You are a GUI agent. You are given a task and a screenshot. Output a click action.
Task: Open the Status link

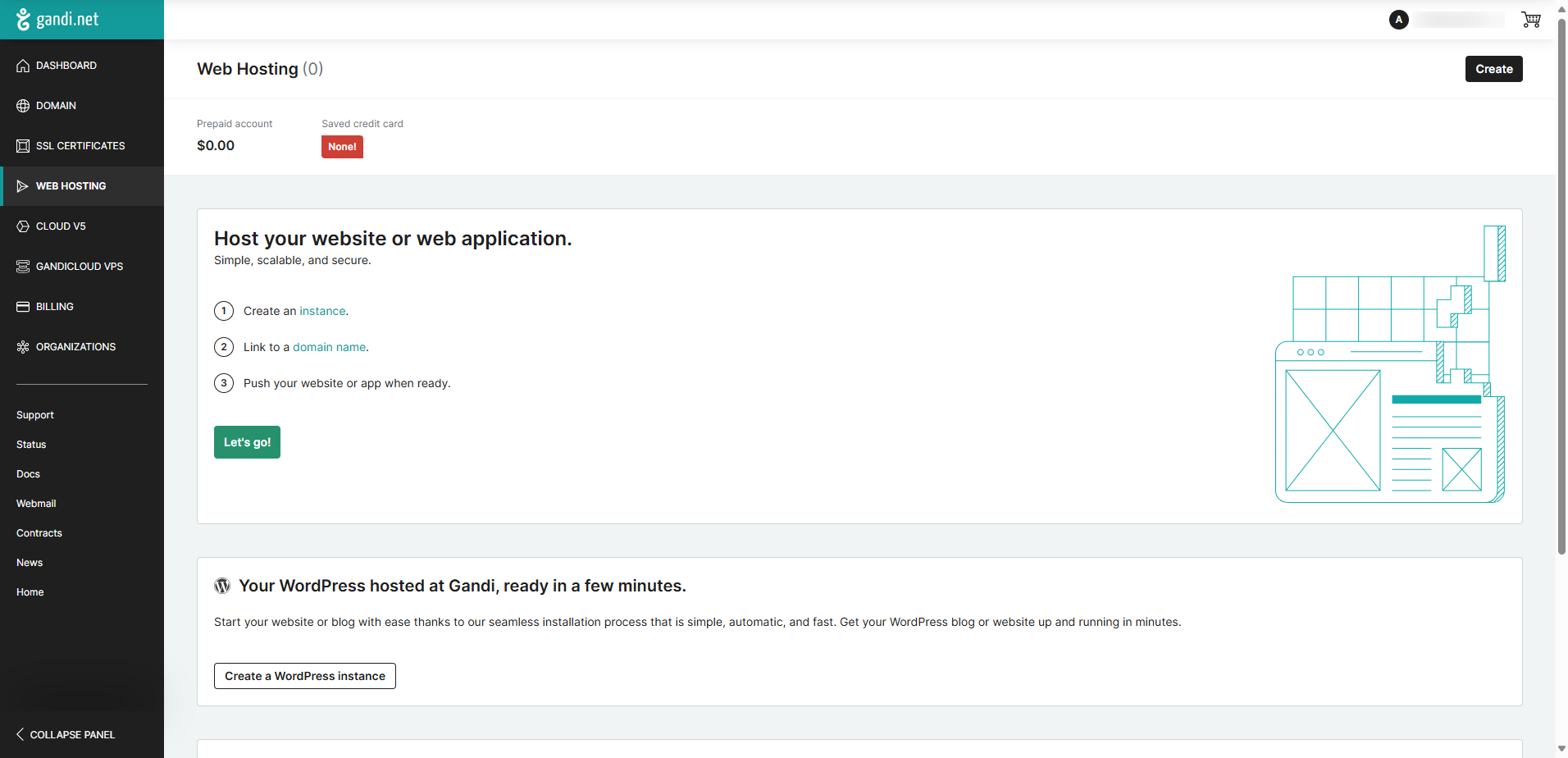click(x=31, y=445)
